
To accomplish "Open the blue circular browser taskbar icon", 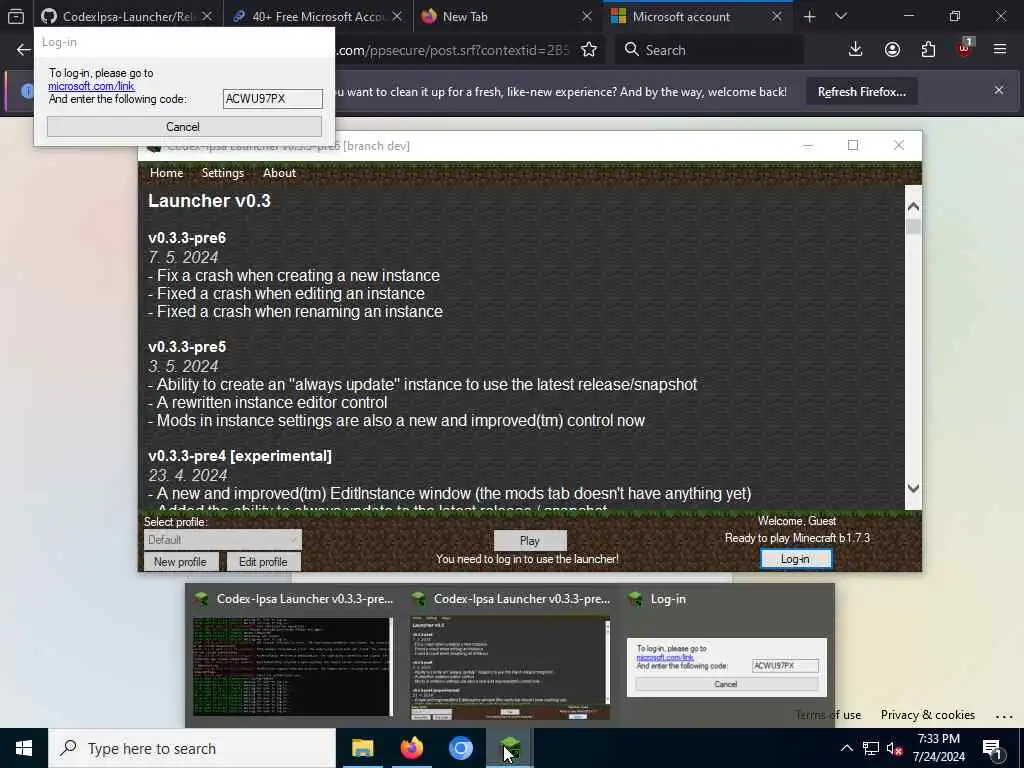I will click(x=460, y=748).
